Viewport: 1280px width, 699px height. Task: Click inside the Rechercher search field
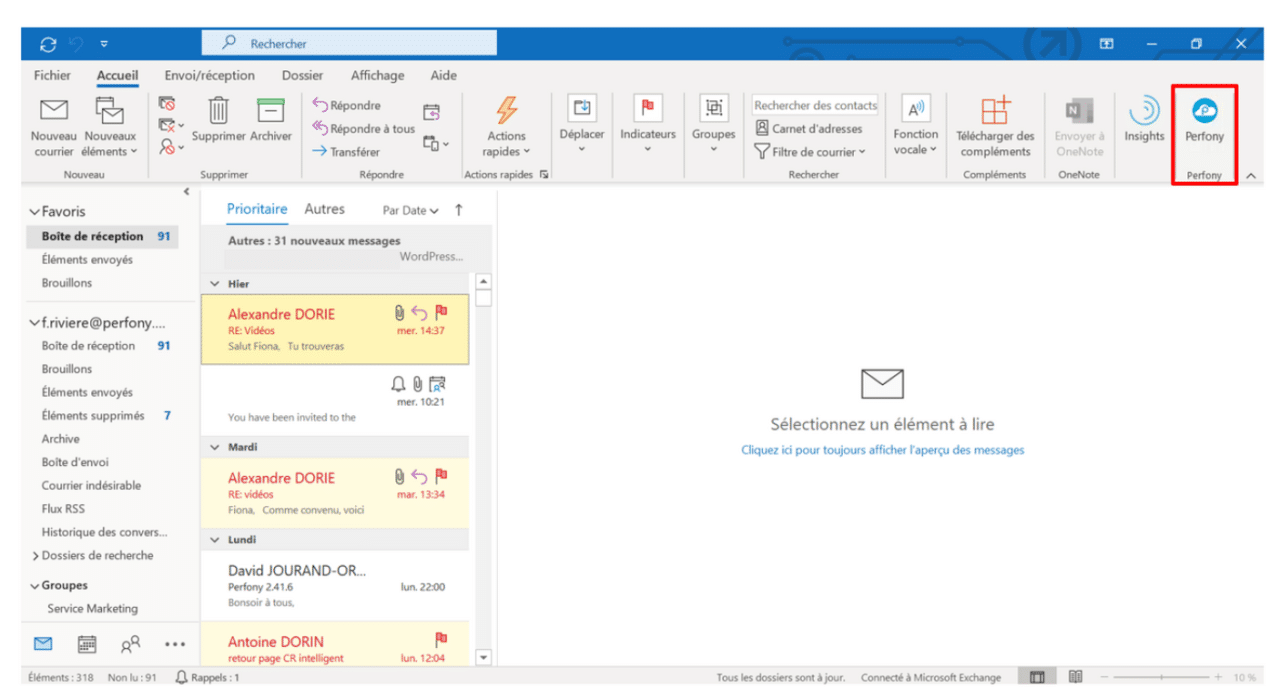click(x=348, y=42)
